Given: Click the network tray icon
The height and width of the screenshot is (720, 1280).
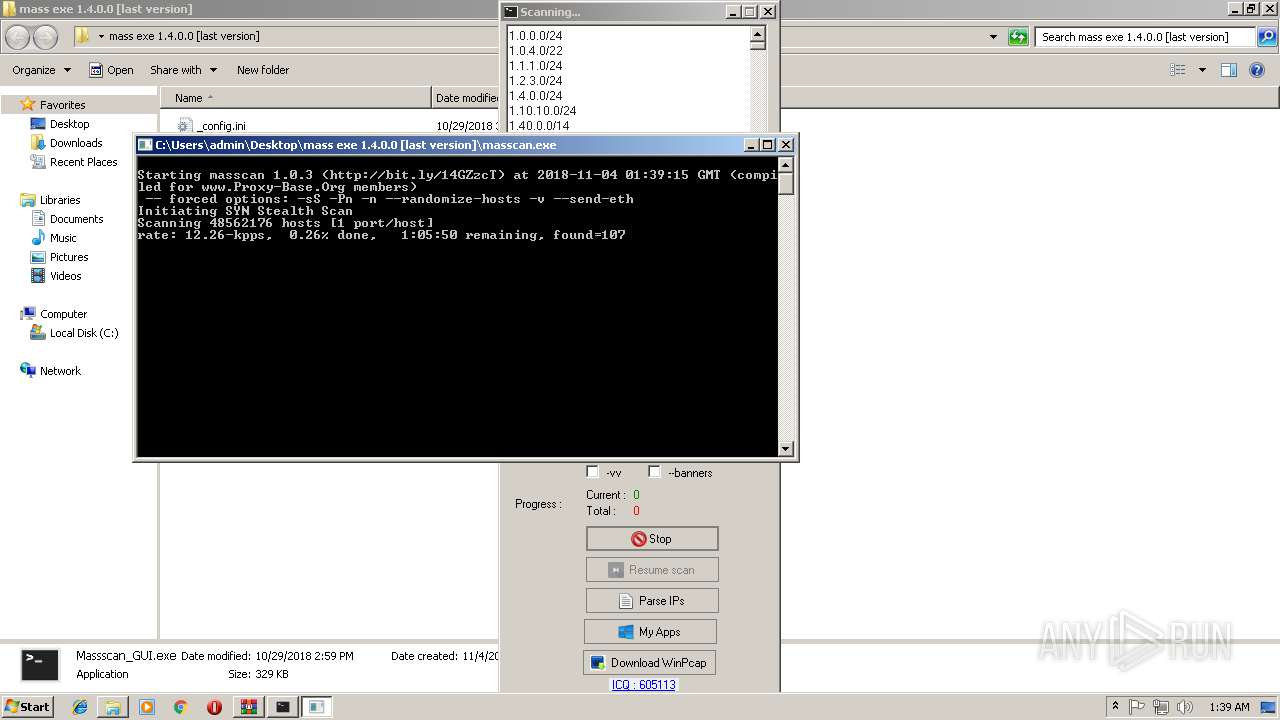Looking at the screenshot, I should 1161,707.
